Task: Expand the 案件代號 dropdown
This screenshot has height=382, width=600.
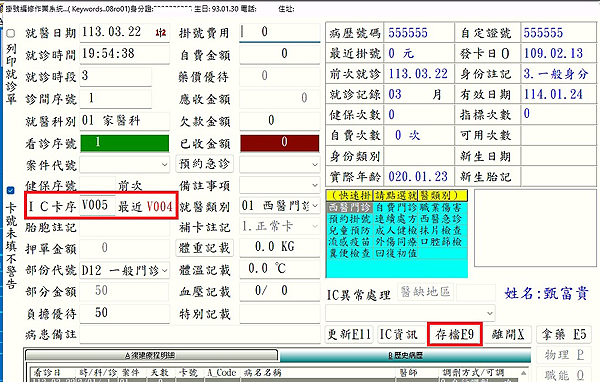Action: tap(164, 165)
